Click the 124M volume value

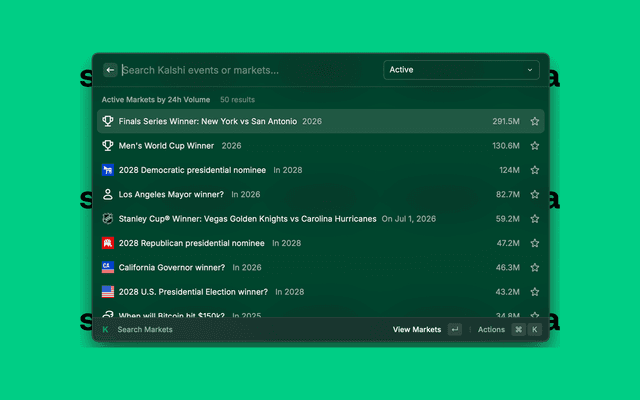(509, 170)
